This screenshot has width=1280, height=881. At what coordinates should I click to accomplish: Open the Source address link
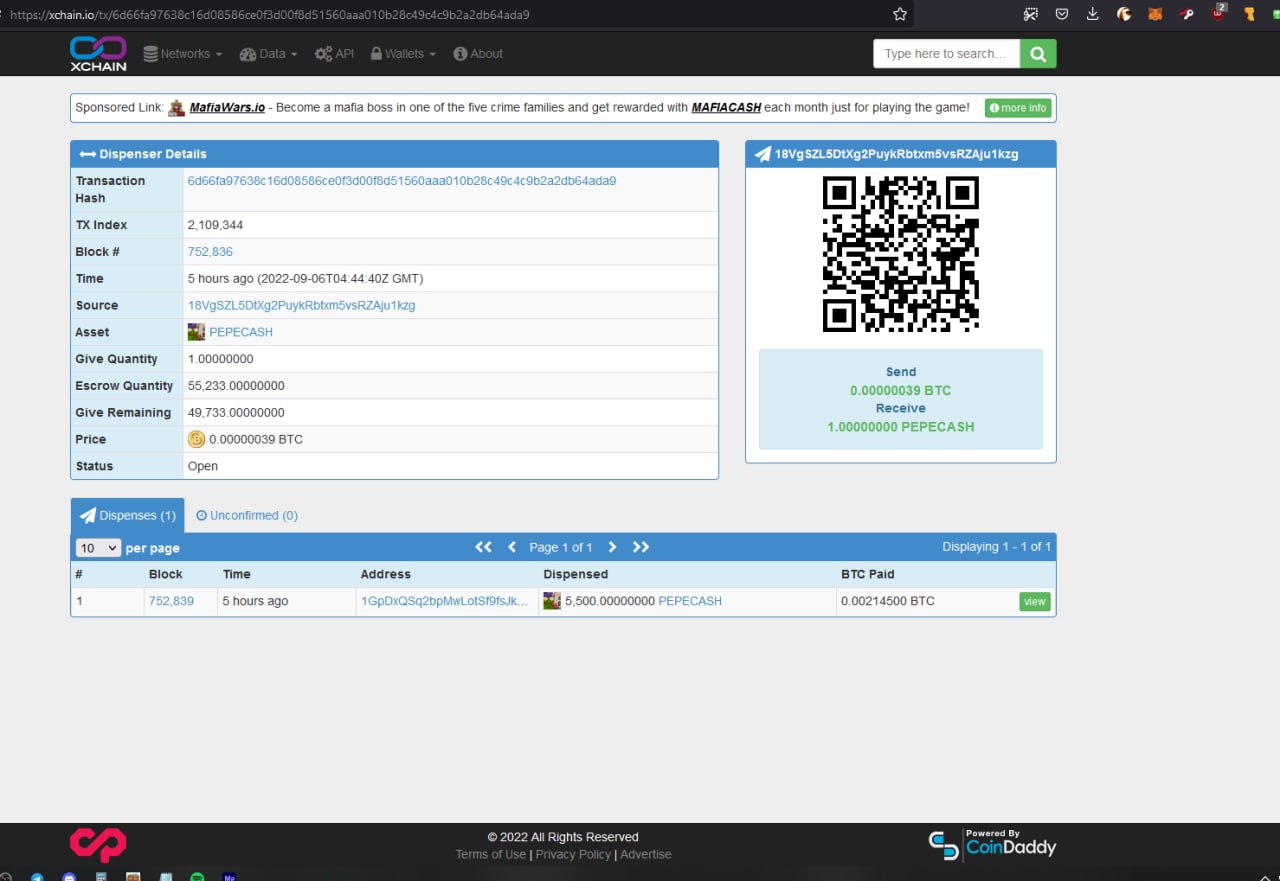tap(301, 305)
